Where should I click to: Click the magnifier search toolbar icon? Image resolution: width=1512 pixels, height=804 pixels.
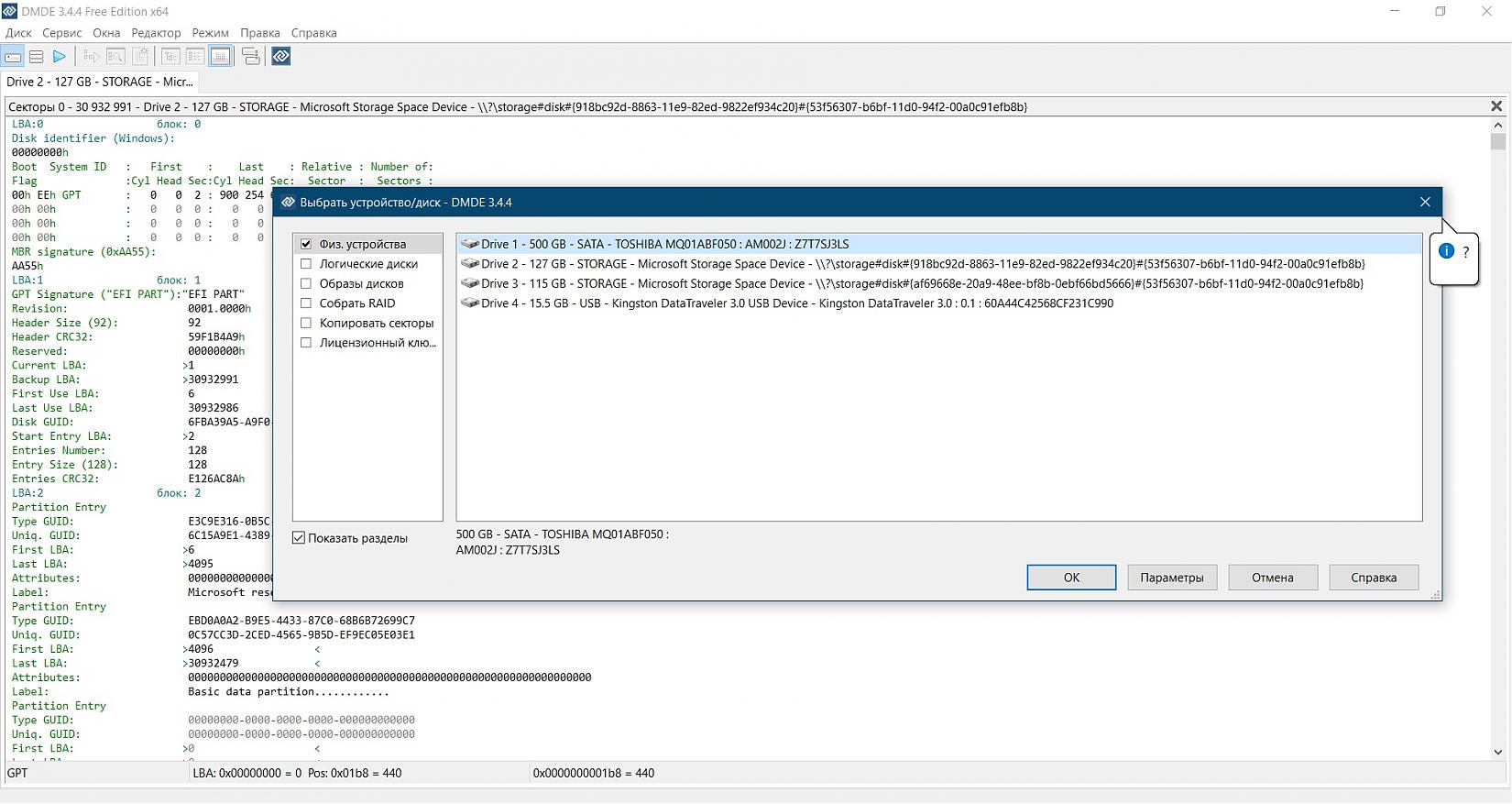tap(115, 57)
